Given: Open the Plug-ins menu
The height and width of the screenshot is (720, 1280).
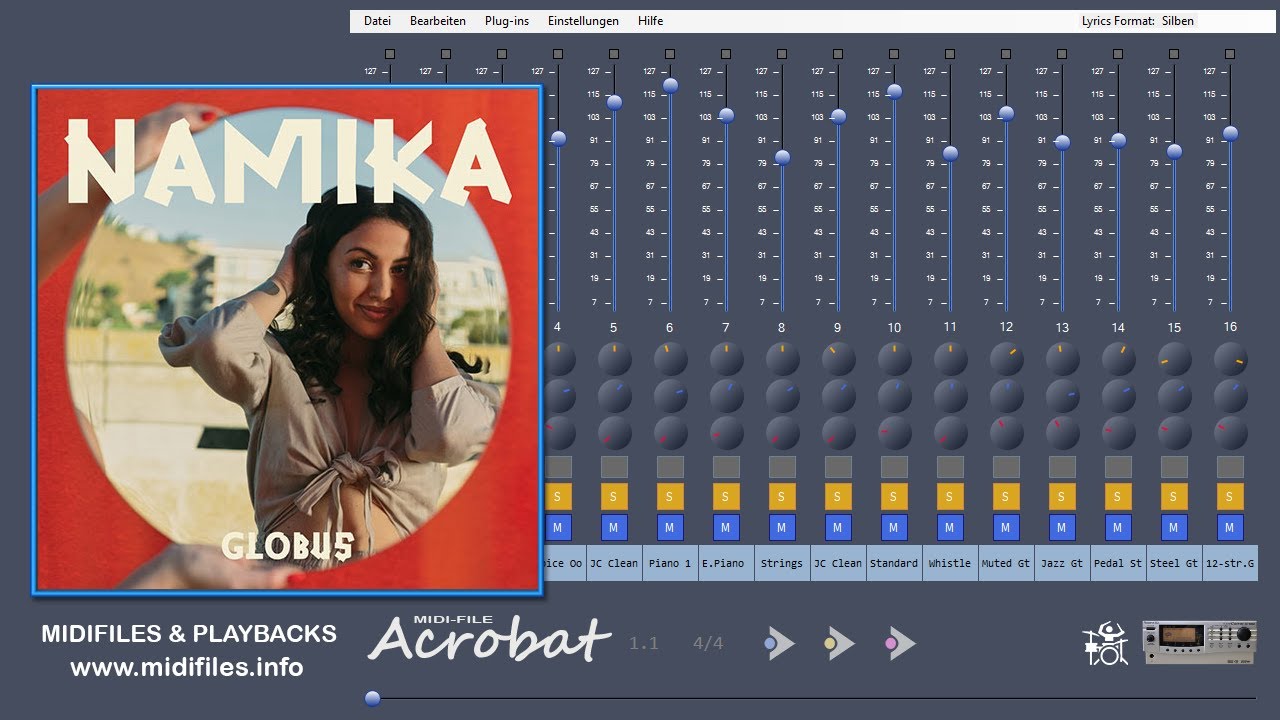Looking at the screenshot, I should 507,21.
